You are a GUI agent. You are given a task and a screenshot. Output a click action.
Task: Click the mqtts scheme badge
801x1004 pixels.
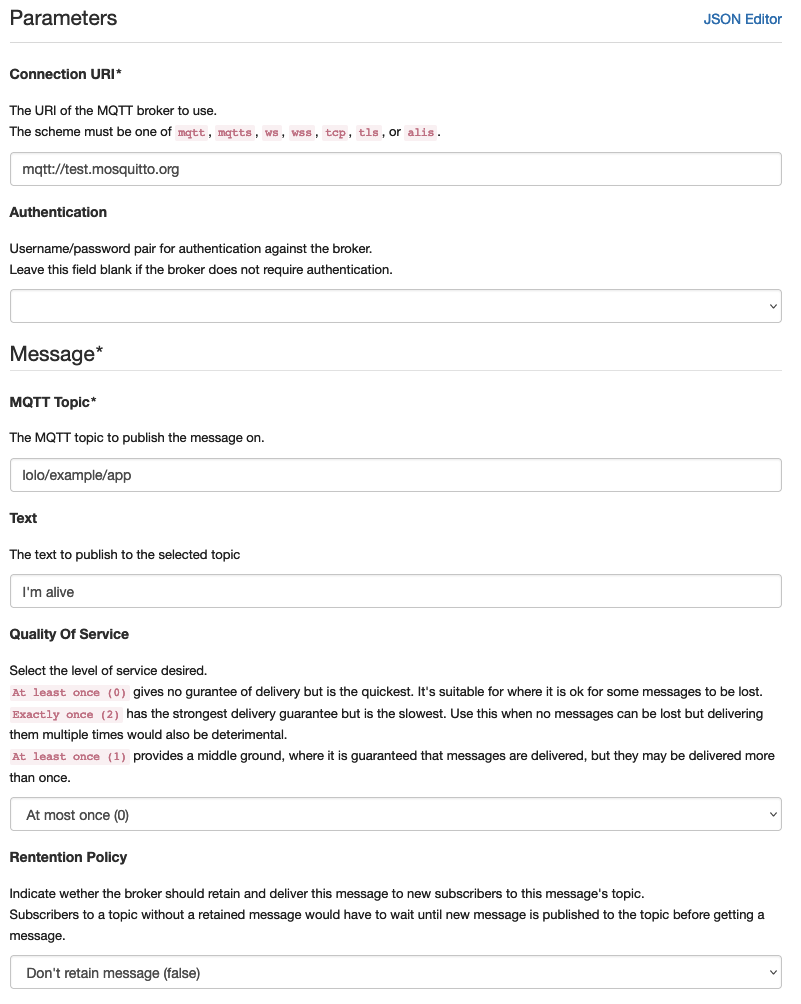click(234, 132)
